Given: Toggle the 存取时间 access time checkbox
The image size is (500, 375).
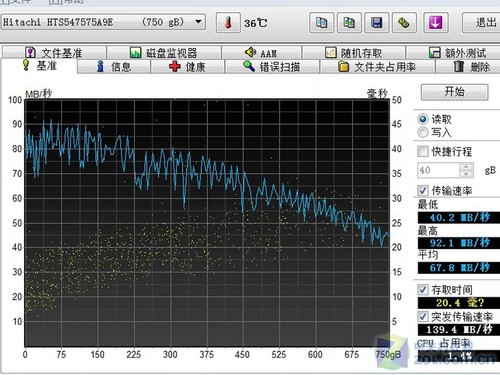Looking at the screenshot, I should [423, 289].
